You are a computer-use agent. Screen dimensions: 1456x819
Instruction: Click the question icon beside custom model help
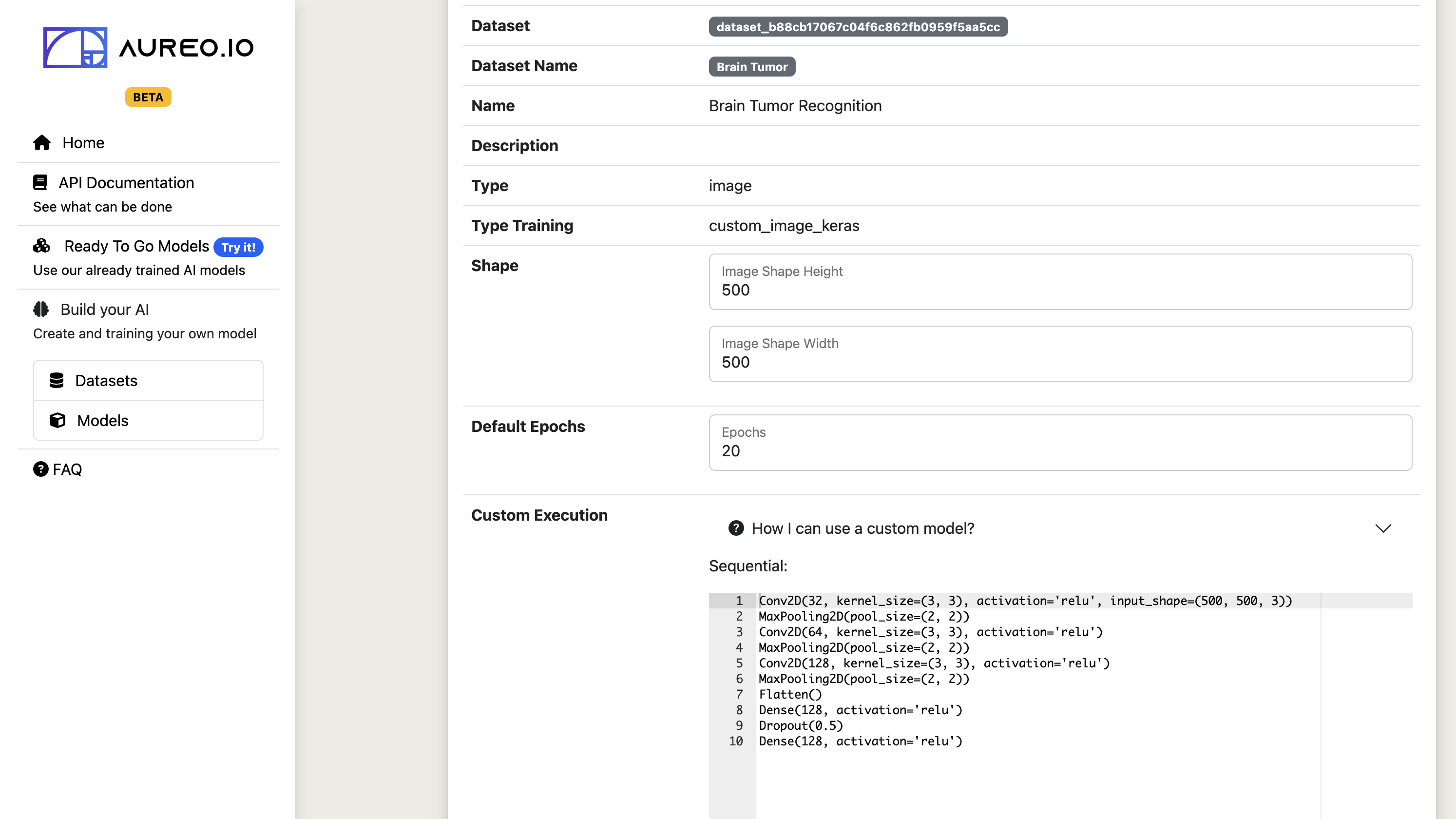[x=736, y=528]
